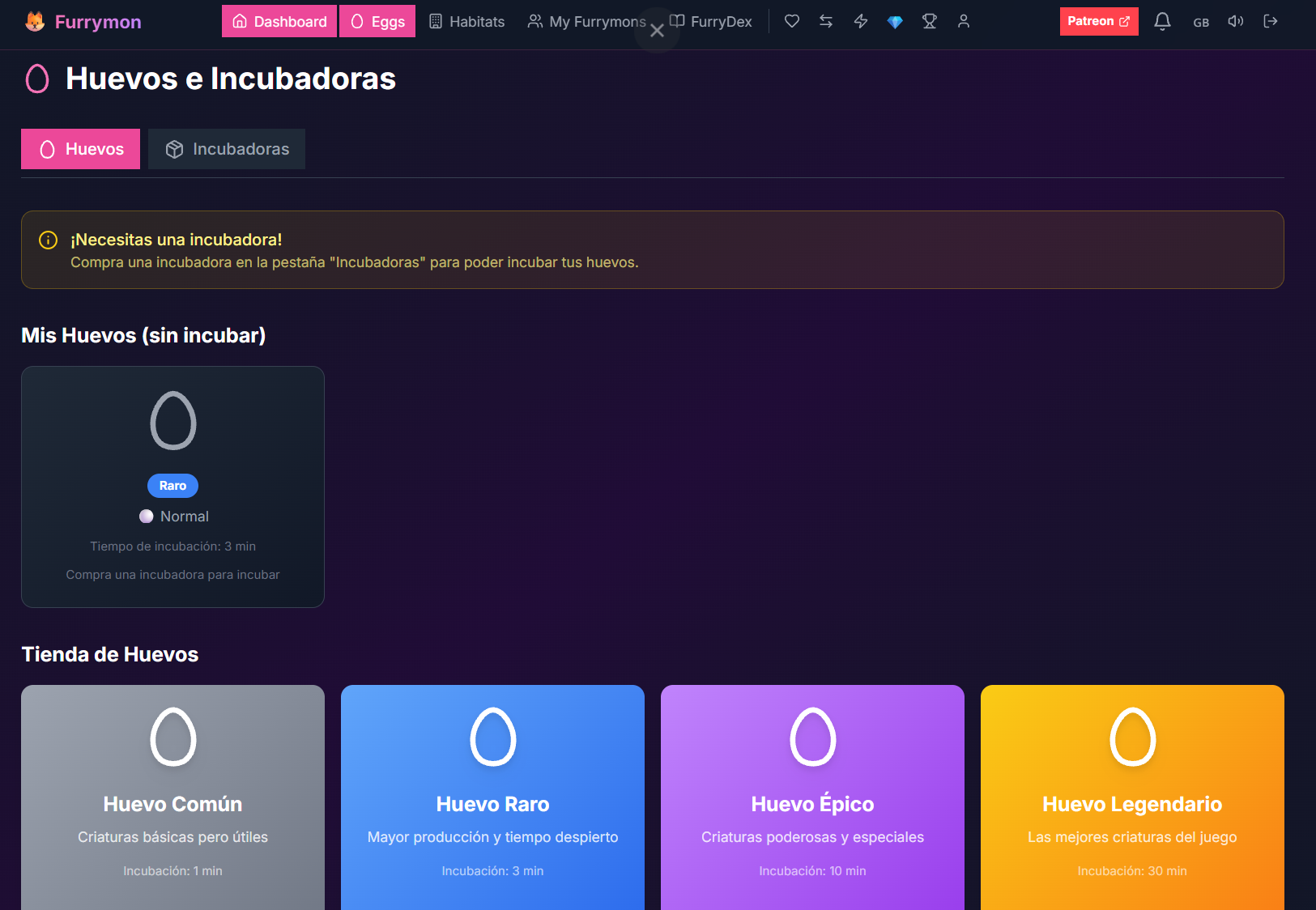This screenshot has height=910, width=1316.
Task: Click "Incubación: 1 min" on Común card
Action: point(173,871)
